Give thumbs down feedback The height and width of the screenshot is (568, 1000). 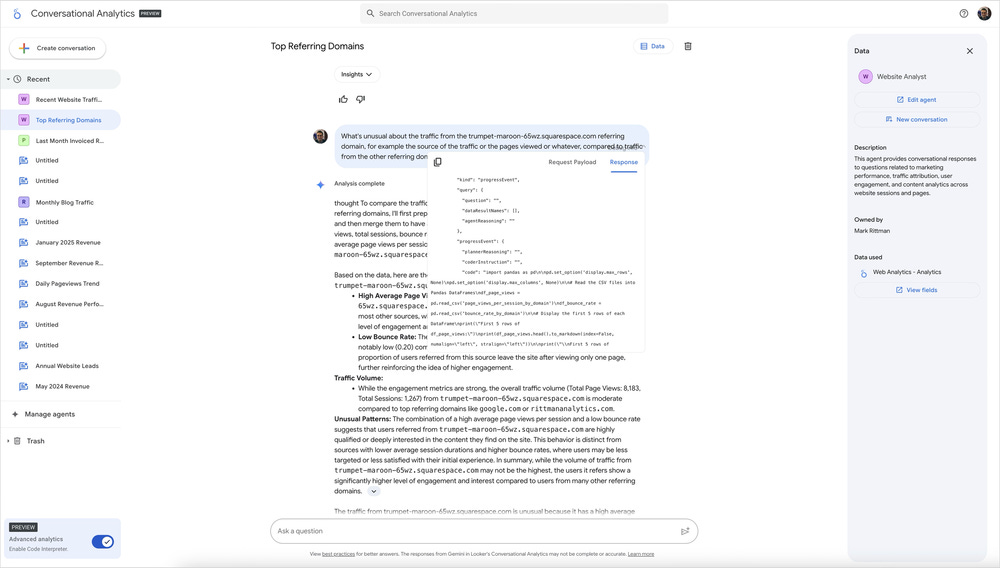click(x=360, y=99)
